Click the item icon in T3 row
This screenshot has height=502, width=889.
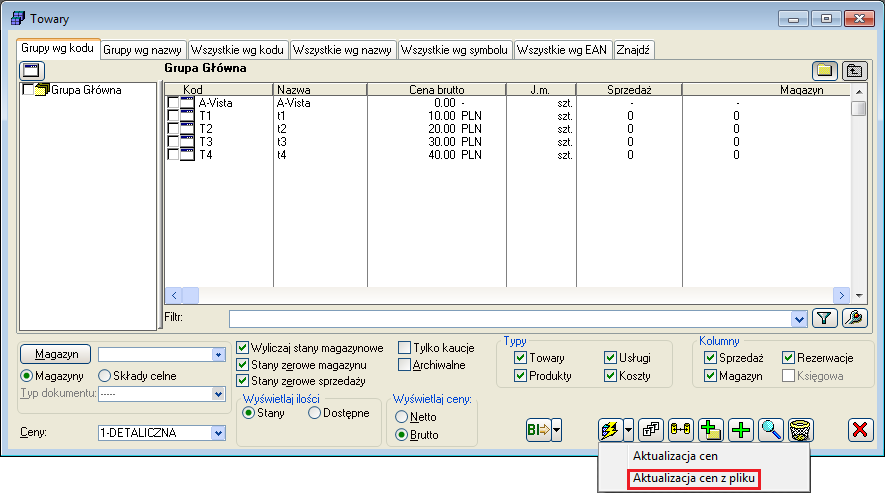187,142
